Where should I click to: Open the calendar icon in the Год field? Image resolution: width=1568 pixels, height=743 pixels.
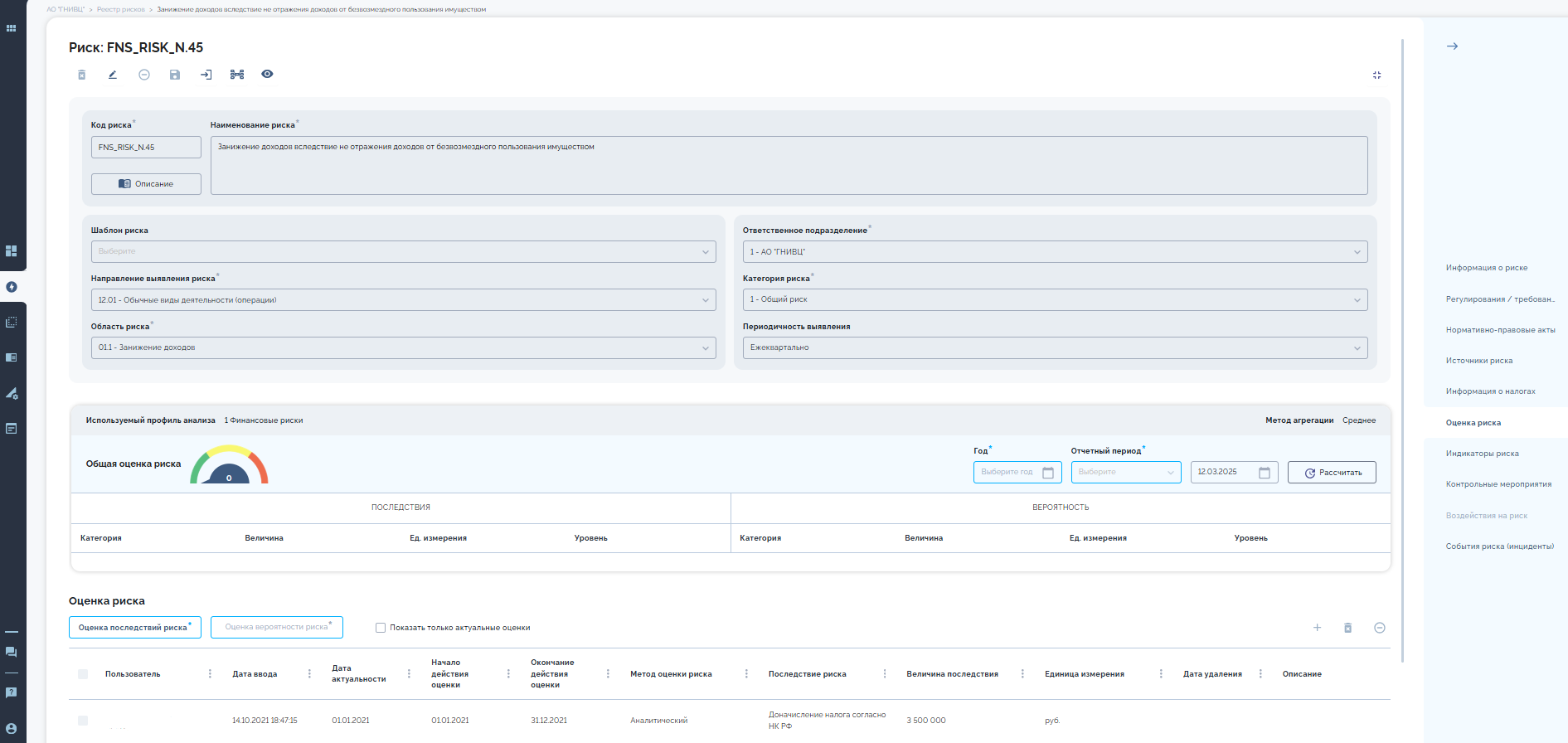click(1048, 473)
